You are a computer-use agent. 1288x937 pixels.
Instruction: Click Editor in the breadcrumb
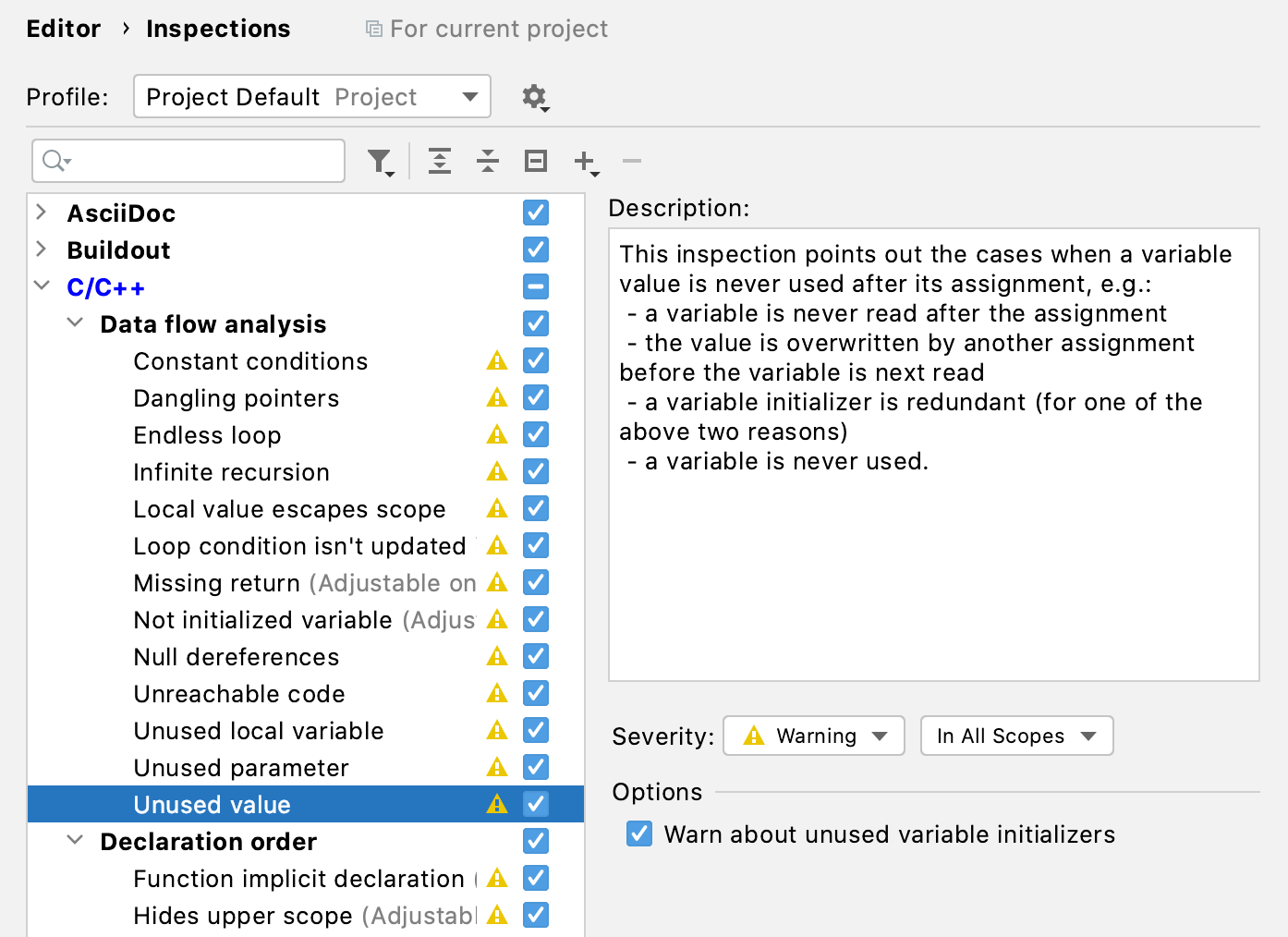coord(63,29)
